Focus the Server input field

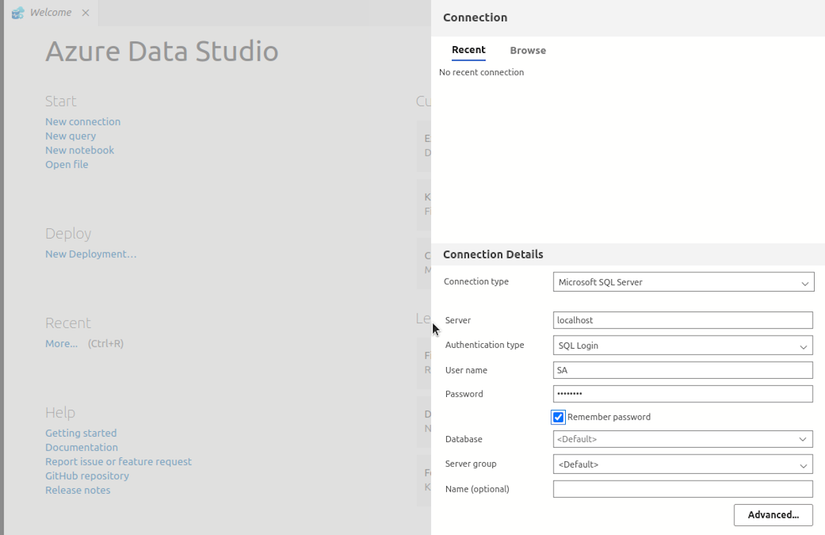point(683,321)
